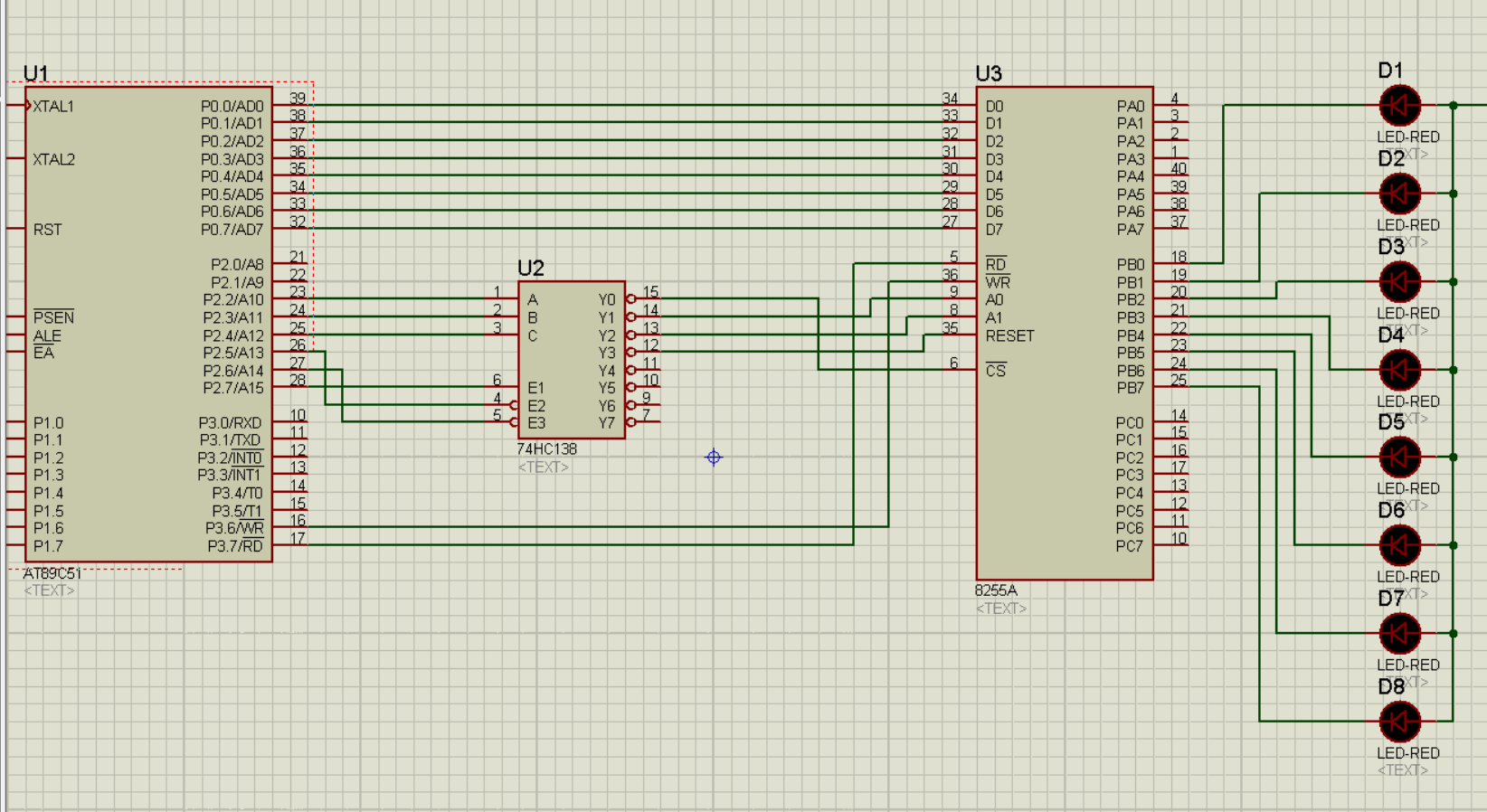Viewport: 1487px width, 812px height.
Task: Select the D8 red LED symbol
Action: click(x=1399, y=722)
